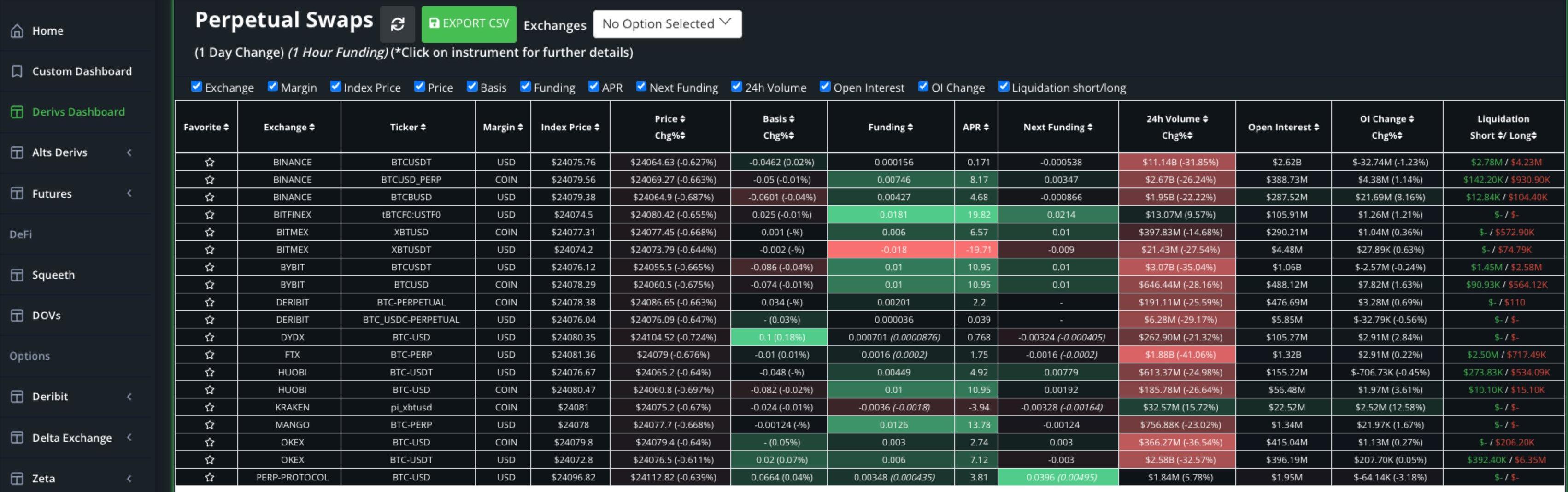This screenshot has height=492, width=1568.
Task: Open the DERIBIT BTC-PERPETUAL ticker details
Action: pyautogui.click(x=411, y=303)
